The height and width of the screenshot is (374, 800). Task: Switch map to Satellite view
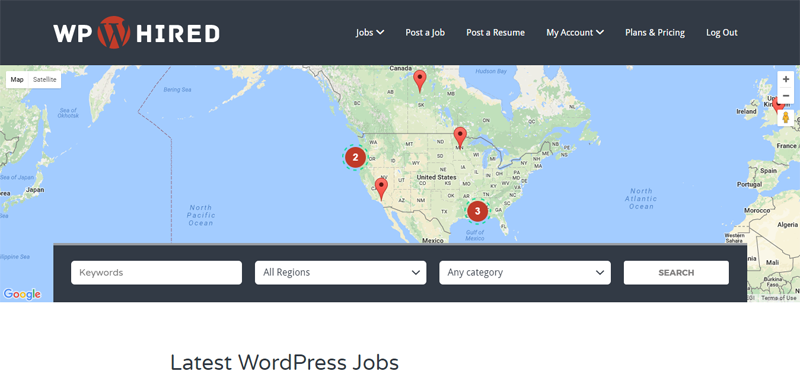point(44,80)
